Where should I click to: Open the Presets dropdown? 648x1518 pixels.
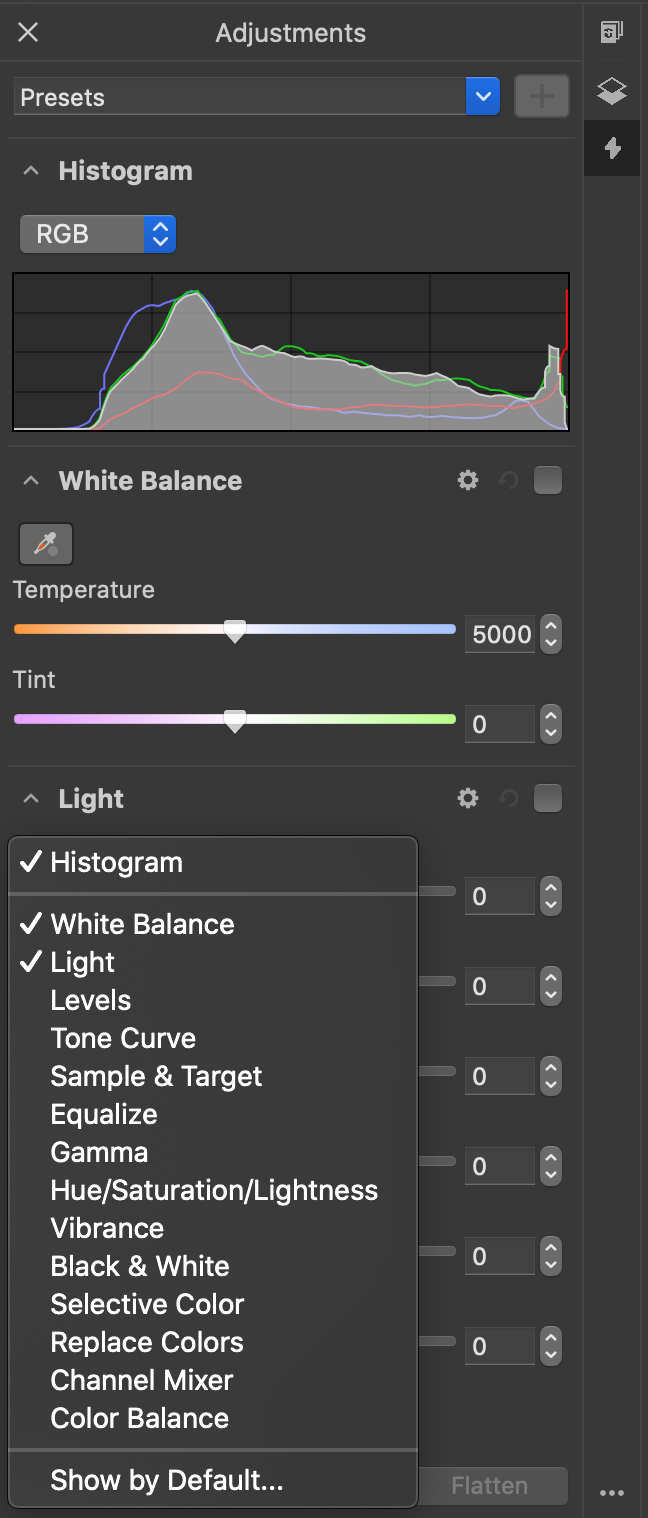point(483,97)
